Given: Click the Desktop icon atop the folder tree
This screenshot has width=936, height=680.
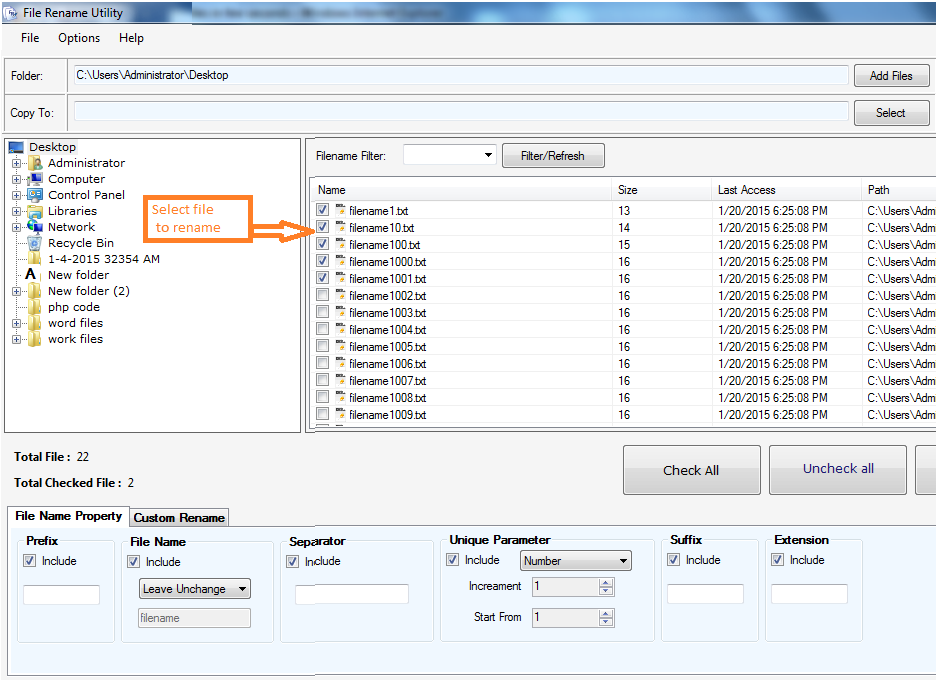Looking at the screenshot, I should [15, 146].
